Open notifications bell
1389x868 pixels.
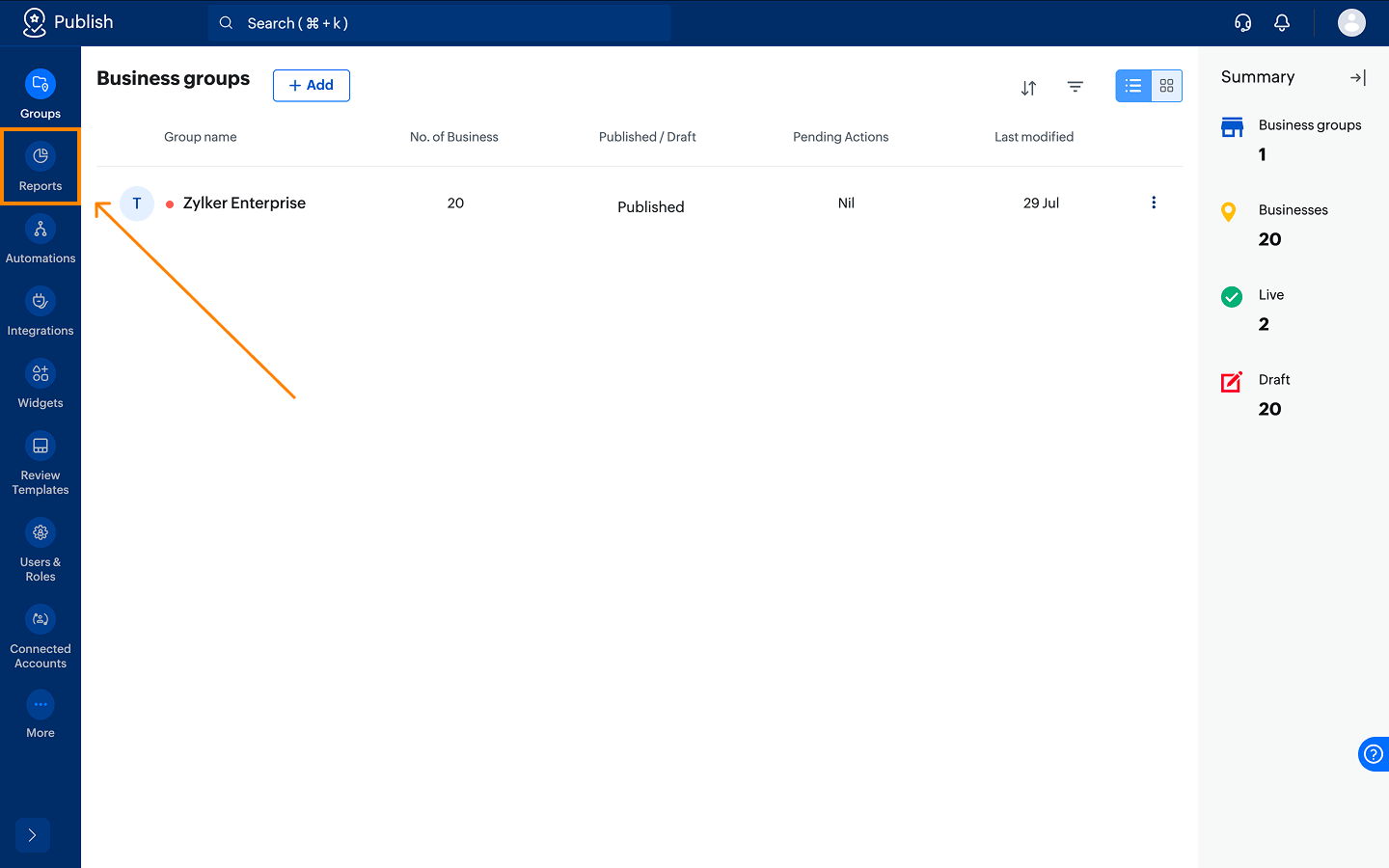1282,23
